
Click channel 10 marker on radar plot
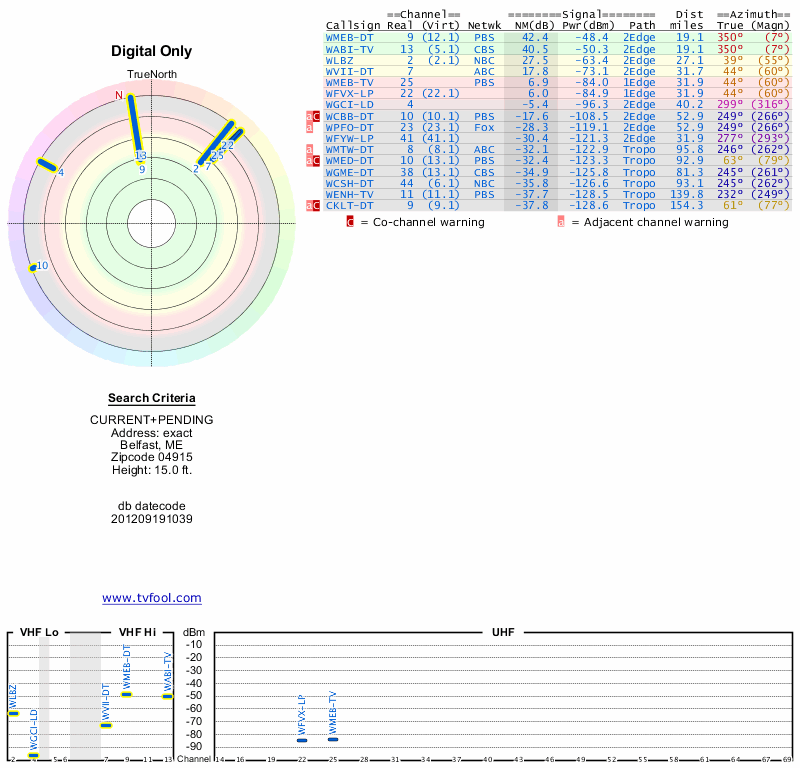pyautogui.click(x=33, y=267)
